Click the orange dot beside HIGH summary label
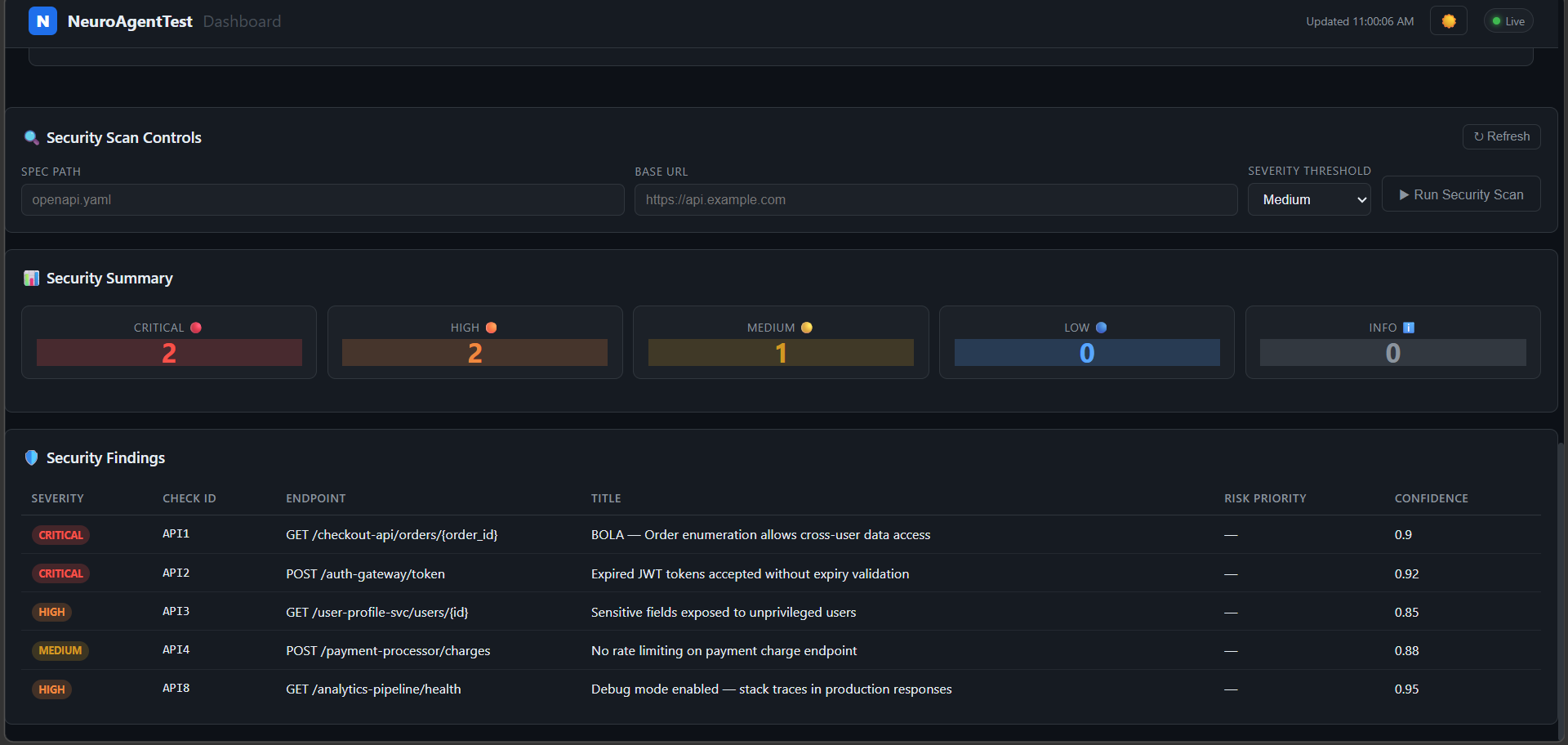This screenshot has height=745, width=1568. 491,327
